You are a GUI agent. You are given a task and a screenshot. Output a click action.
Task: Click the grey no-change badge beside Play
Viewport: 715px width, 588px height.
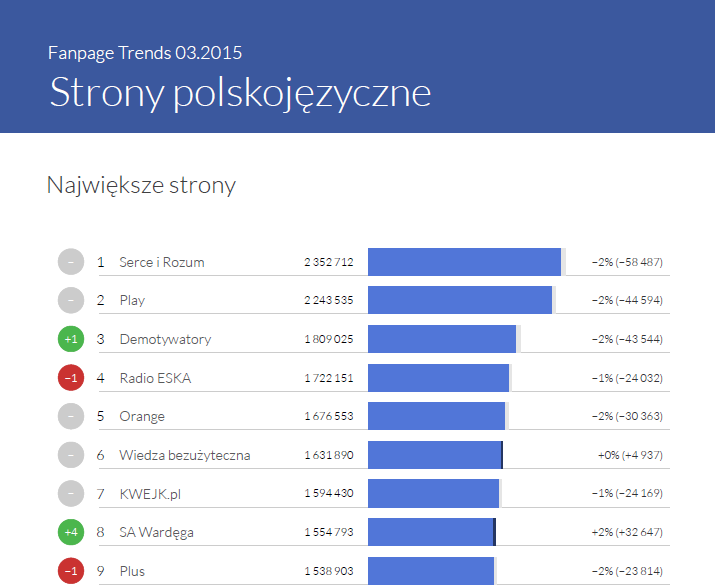coord(70,300)
